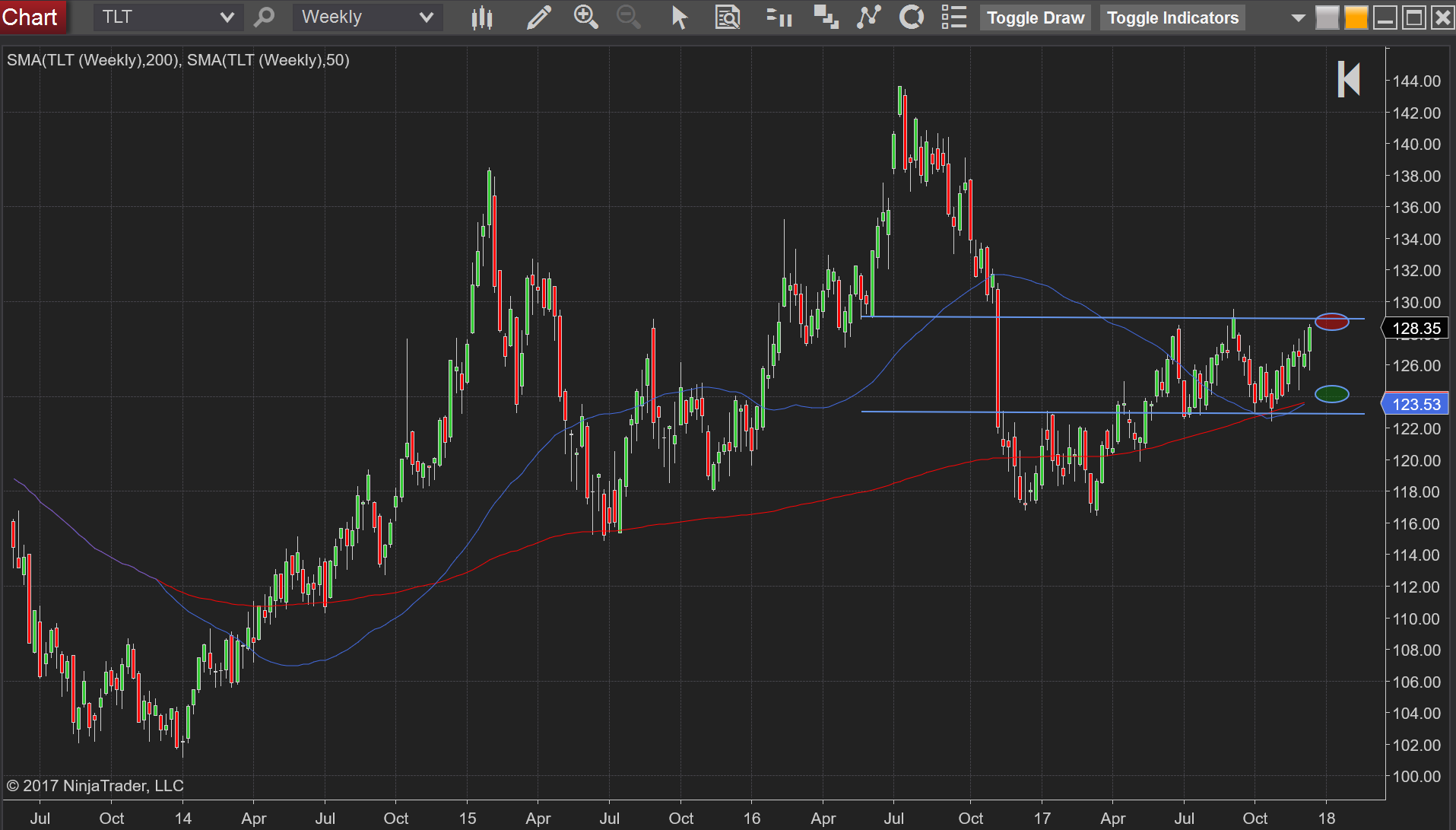Viewport: 1456px width, 830px height.
Task: Select the green ellipse drawing object
Action: click(x=1332, y=394)
